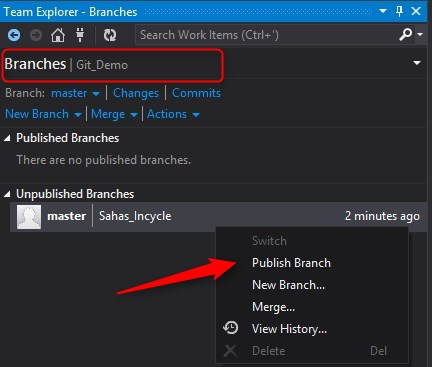Click the greyed Forward arrow icon

tap(36, 35)
